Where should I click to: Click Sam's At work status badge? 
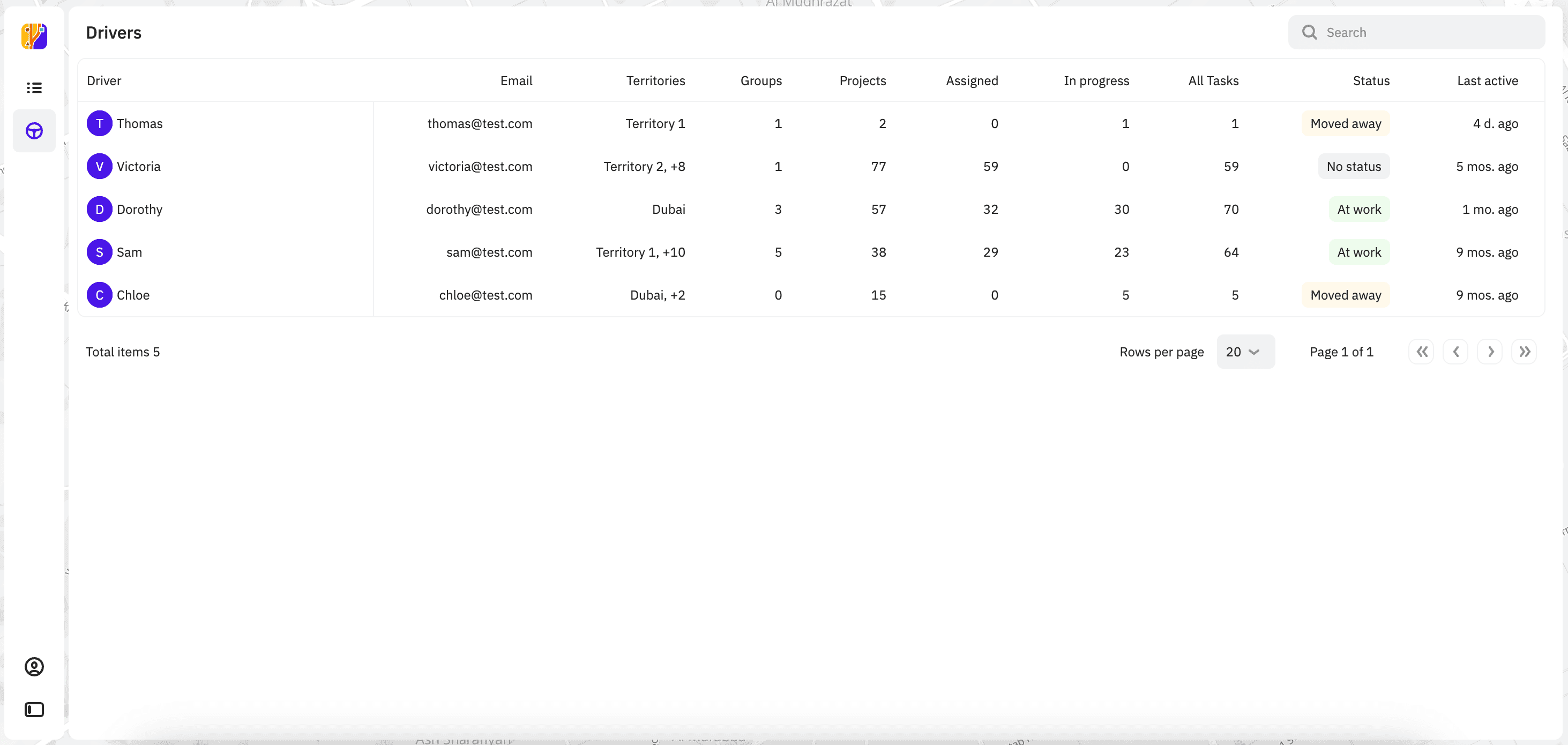point(1358,252)
